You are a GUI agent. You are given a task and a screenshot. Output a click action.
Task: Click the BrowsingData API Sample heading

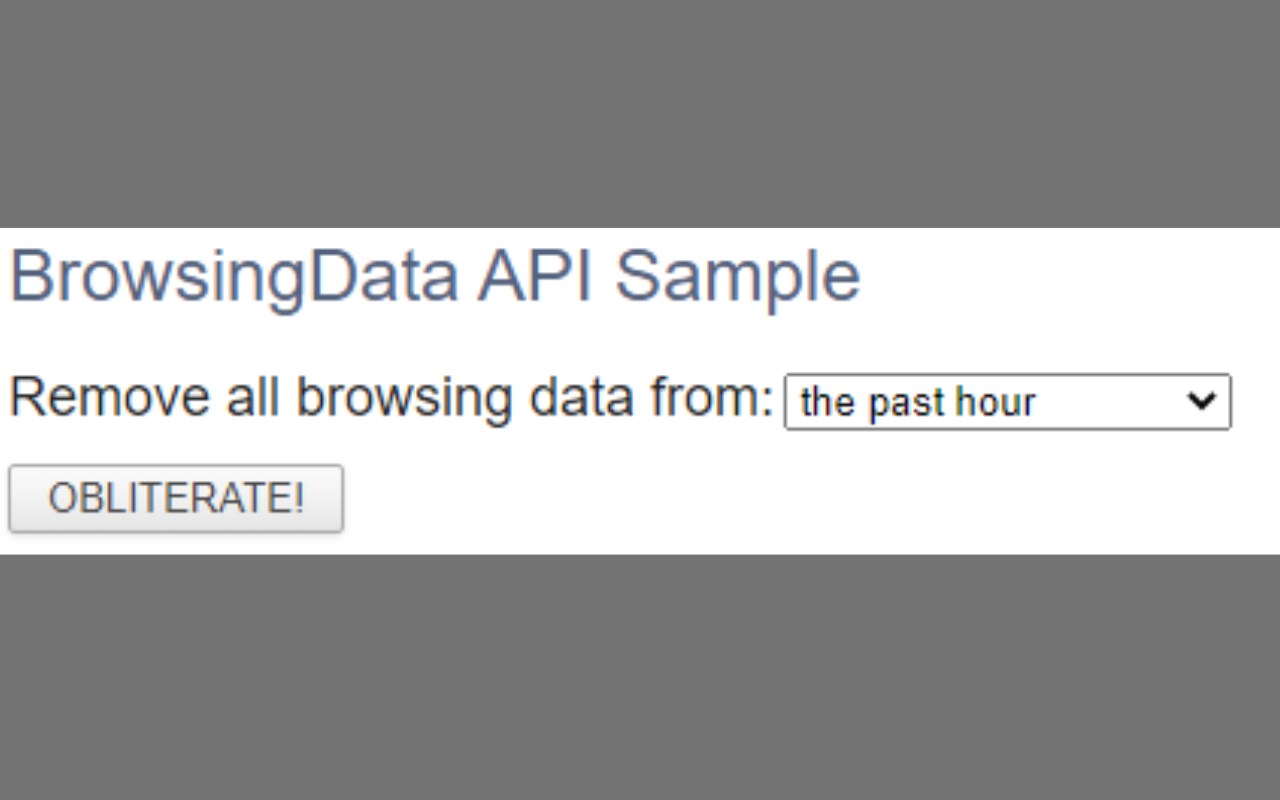point(435,275)
